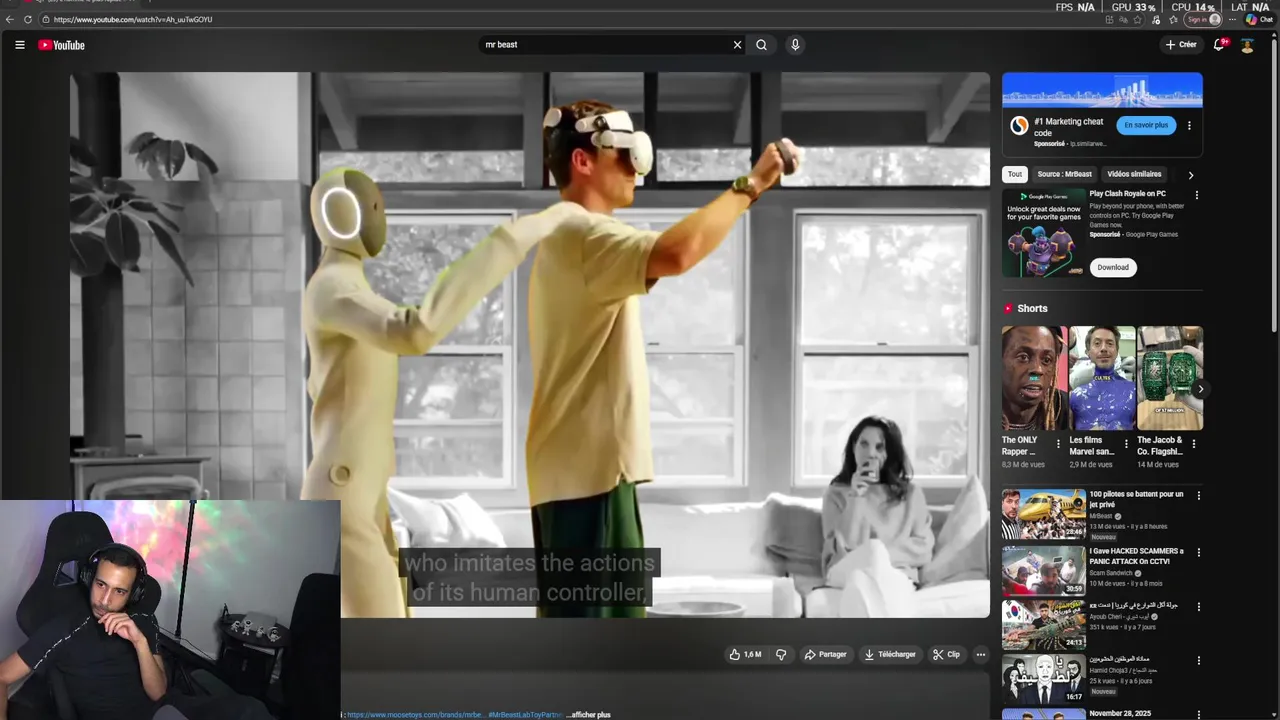This screenshot has width=1280, height=720.
Task: Click the main video player
Action: click(530, 345)
